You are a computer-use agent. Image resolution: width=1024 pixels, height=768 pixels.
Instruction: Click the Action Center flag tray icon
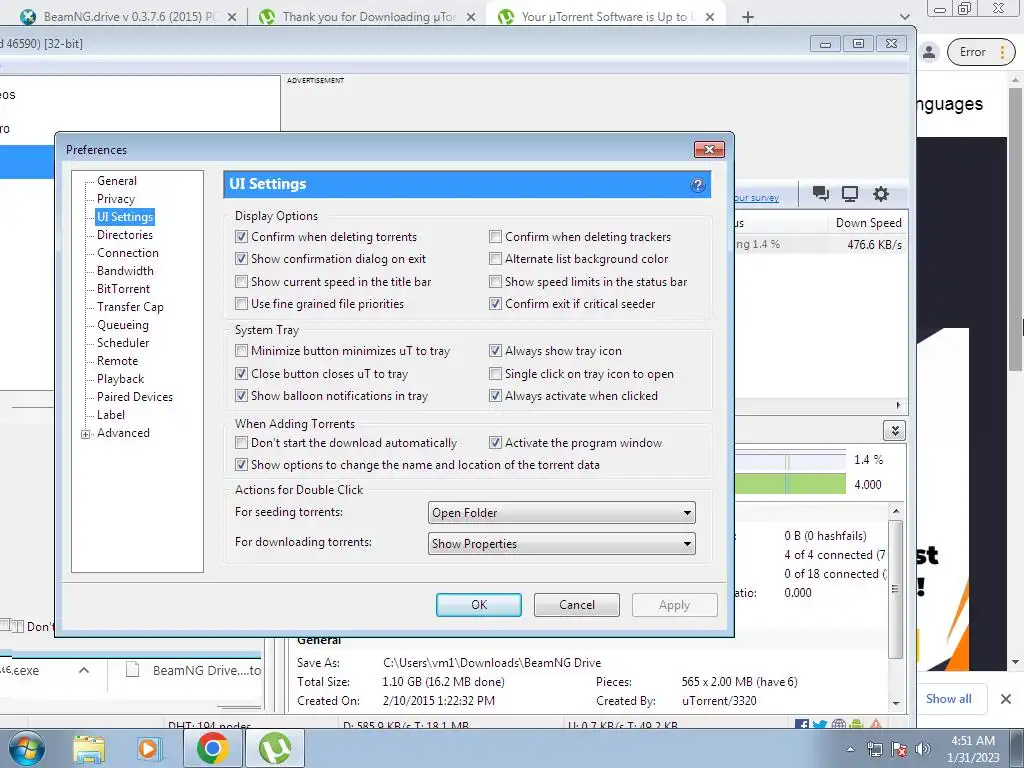coord(899,749)
